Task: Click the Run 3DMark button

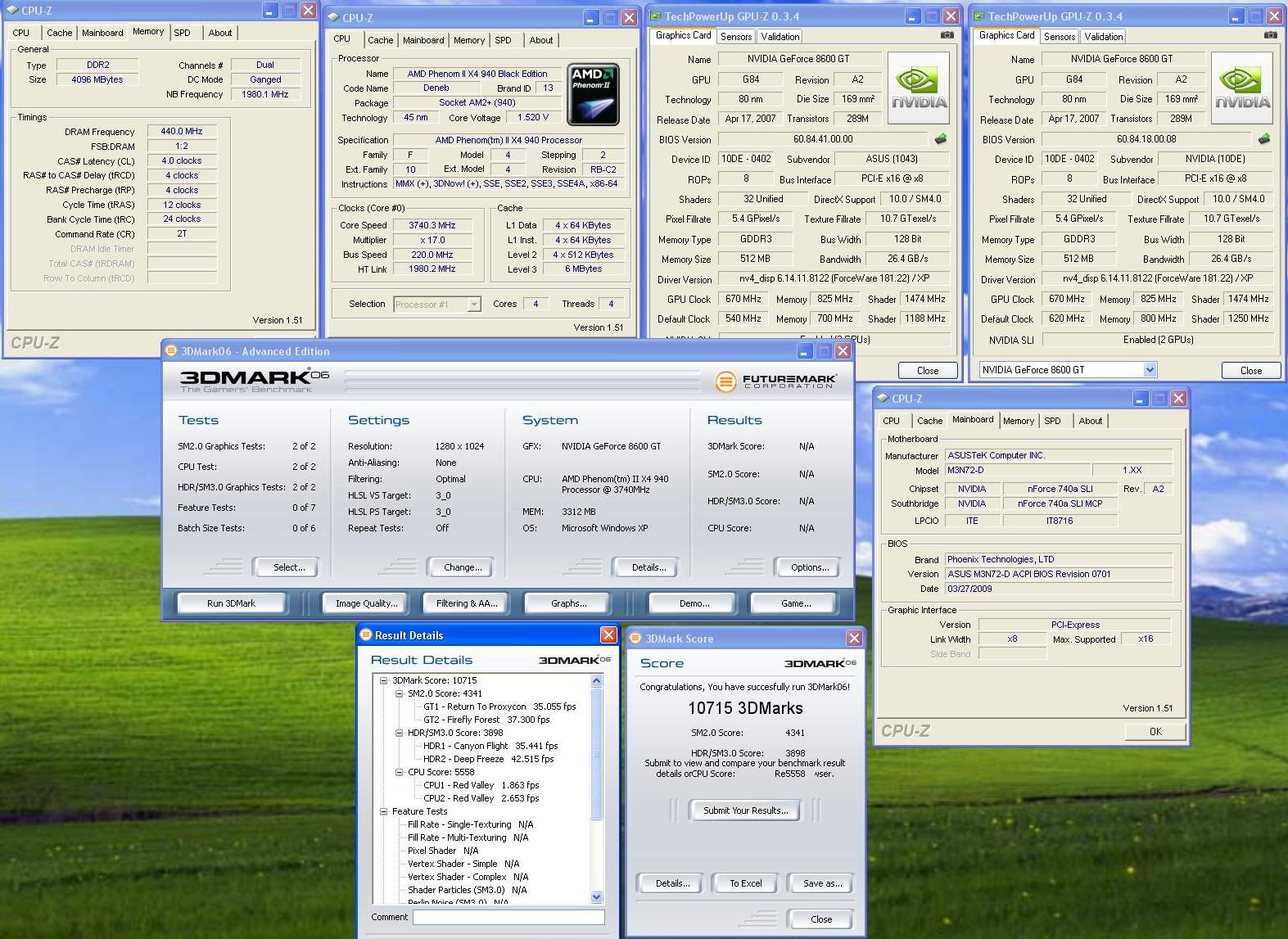Action: click(x=231, y=603)
